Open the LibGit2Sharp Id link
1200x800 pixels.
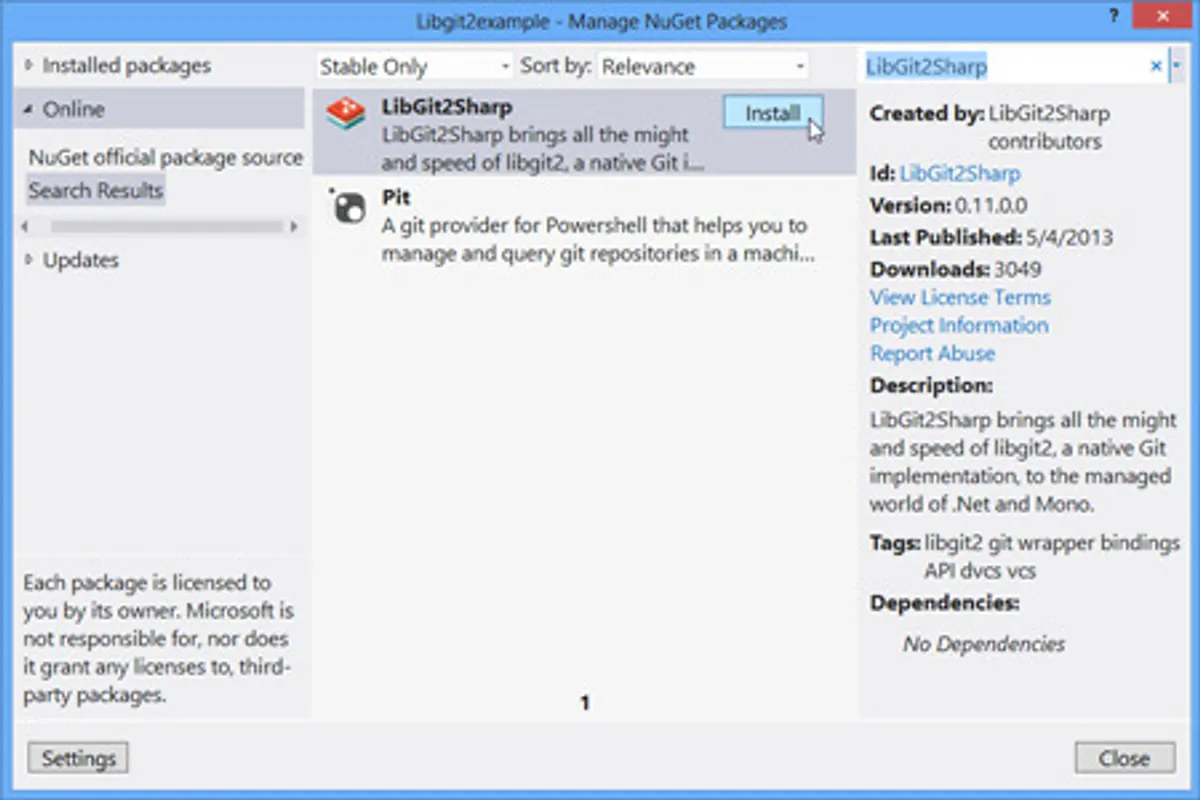coord(960,173)
